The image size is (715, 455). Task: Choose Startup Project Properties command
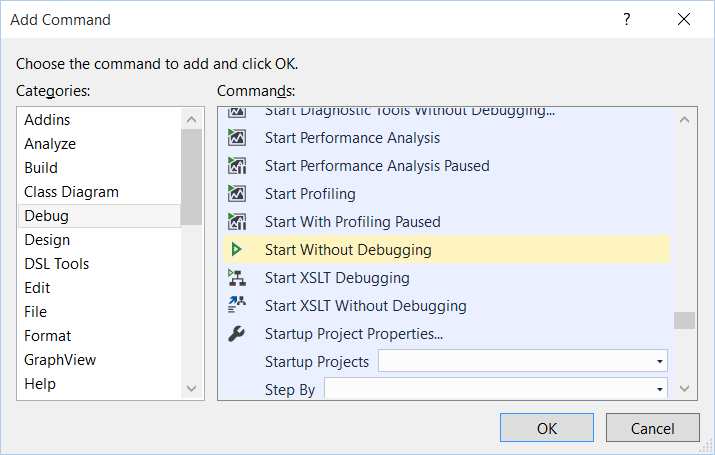[x=446, y=334]
